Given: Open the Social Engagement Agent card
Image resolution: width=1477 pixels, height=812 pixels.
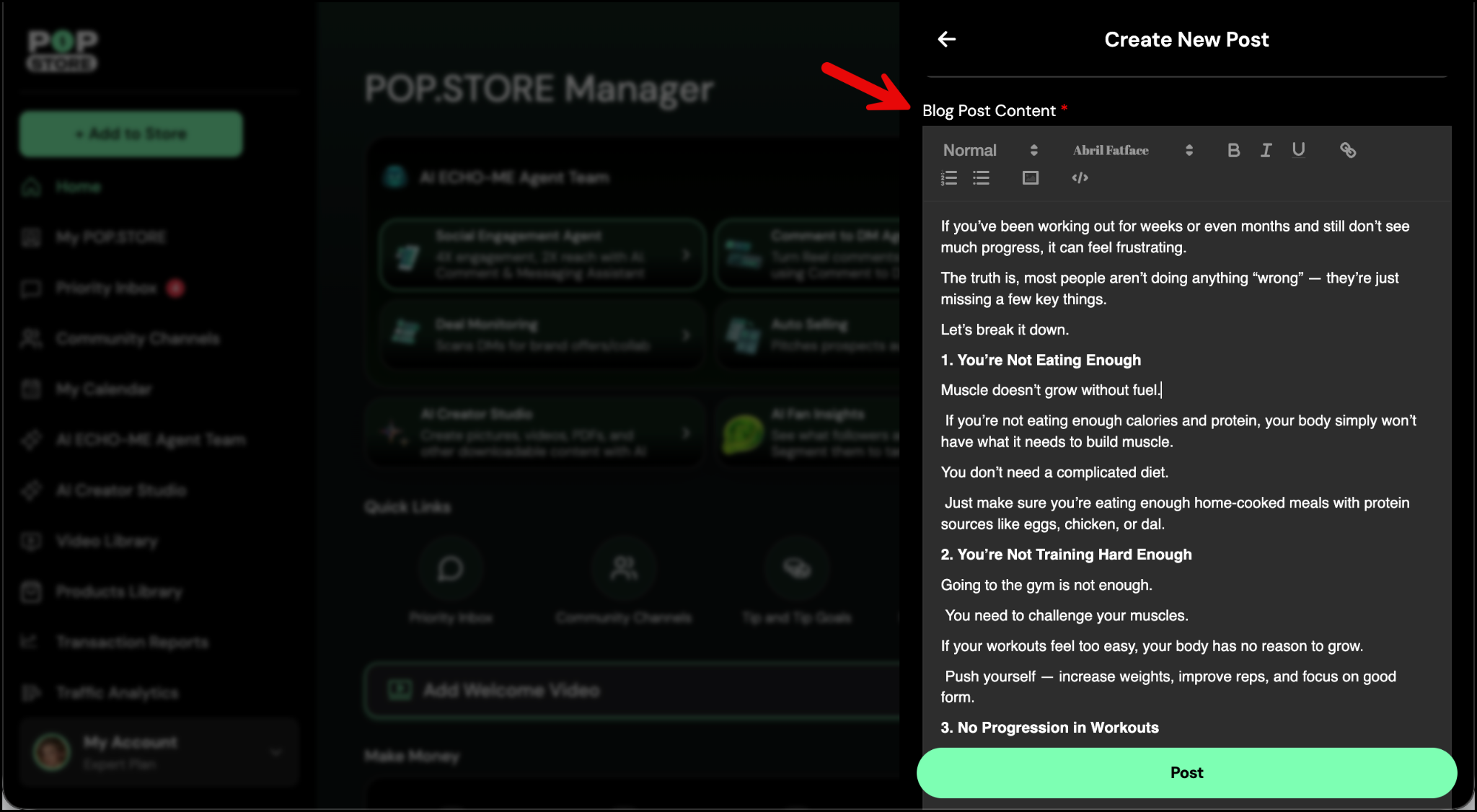Looking at the screenshot, I should 541,255.
